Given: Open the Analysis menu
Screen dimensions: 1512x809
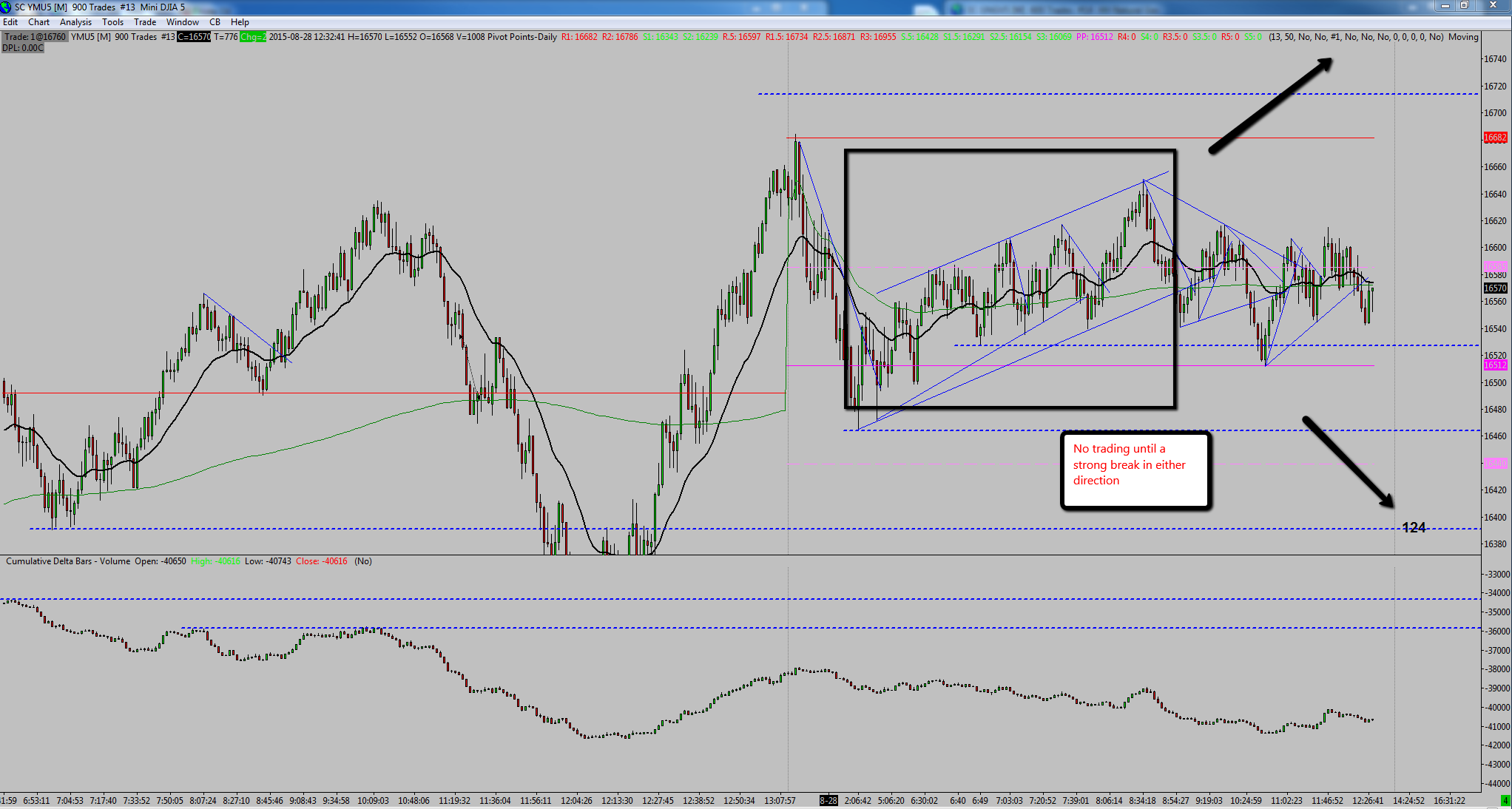Looking at the screenshot, I should 75,22.
